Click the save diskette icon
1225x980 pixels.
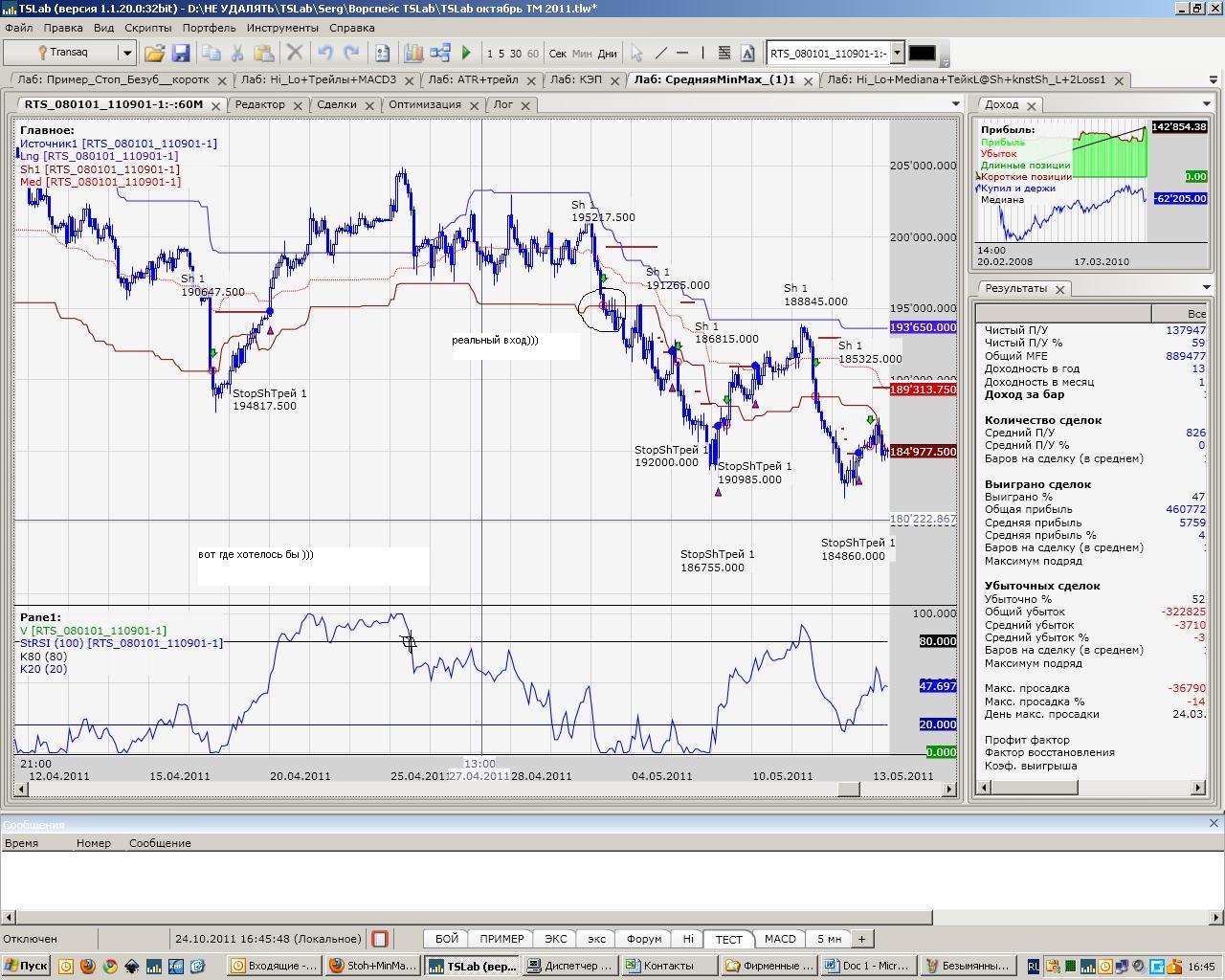pyautogui.click(x=180, y=54)
